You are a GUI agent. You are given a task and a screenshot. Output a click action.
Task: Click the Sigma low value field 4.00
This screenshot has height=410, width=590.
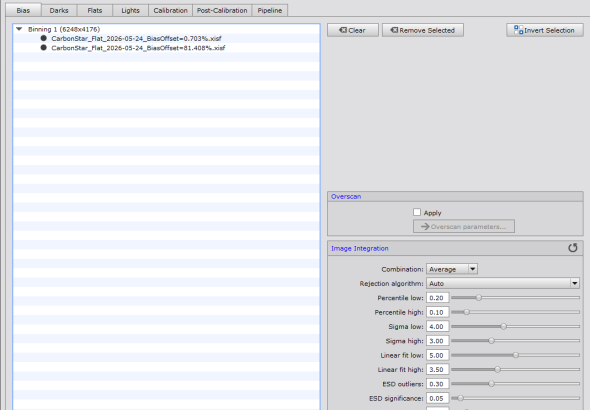(x=438, y=326)
